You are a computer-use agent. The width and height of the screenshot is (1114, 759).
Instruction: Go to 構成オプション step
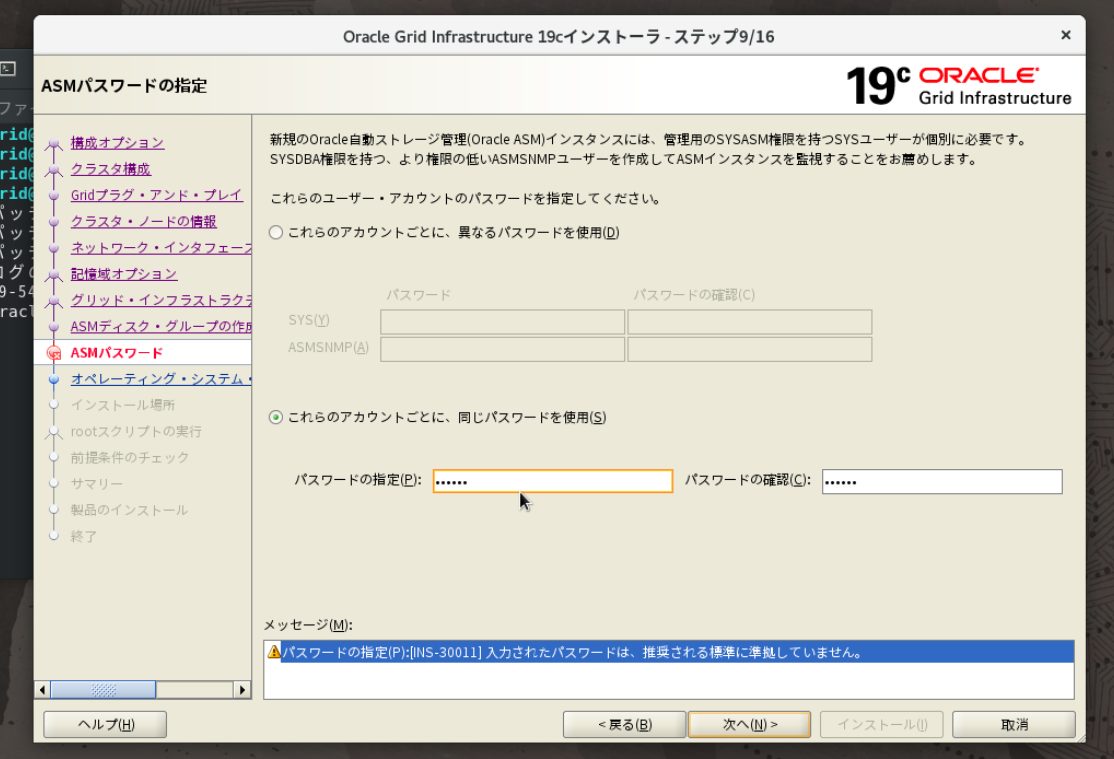click(x=117, y=143)
